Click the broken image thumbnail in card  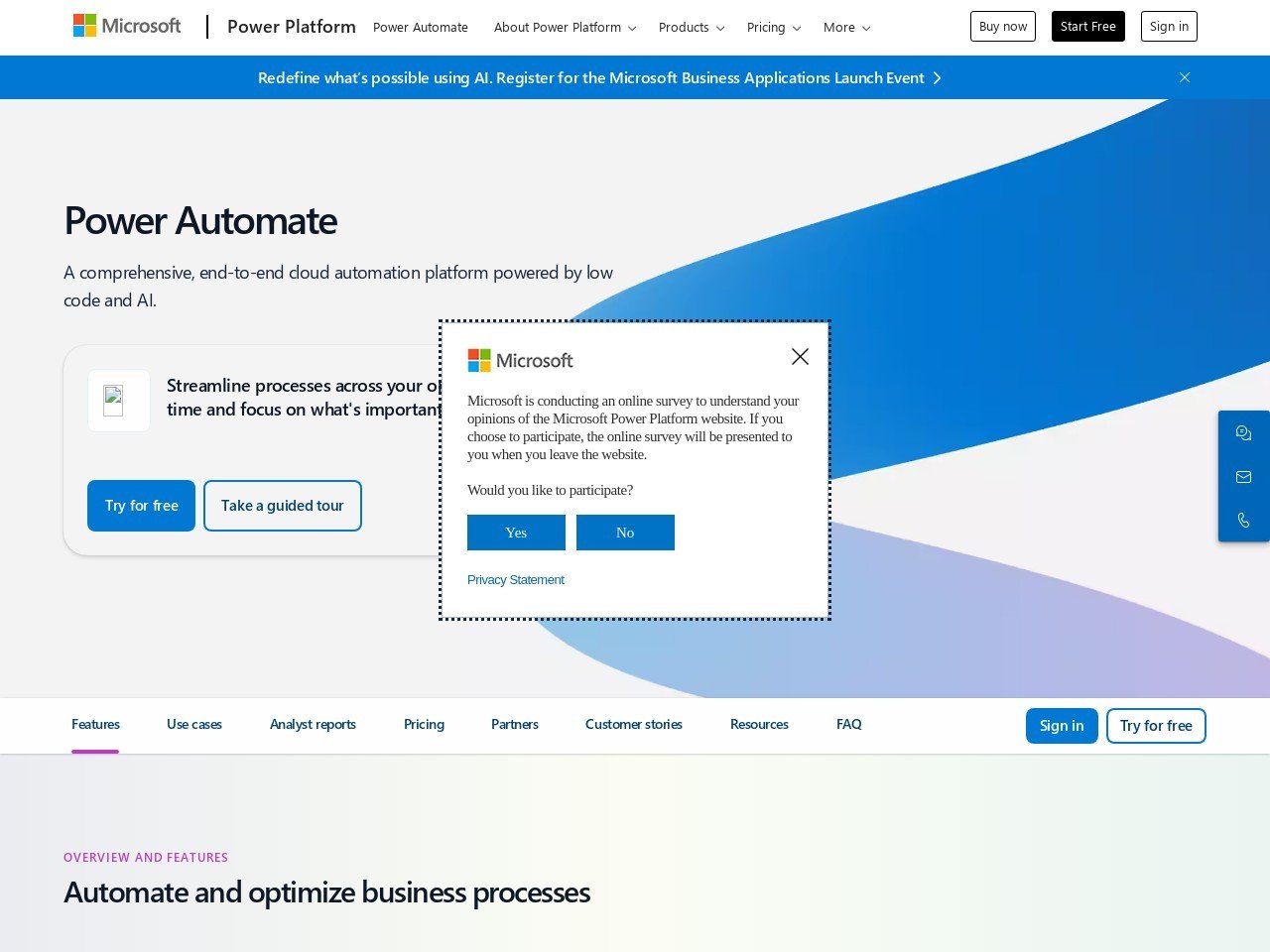point(114,401)
